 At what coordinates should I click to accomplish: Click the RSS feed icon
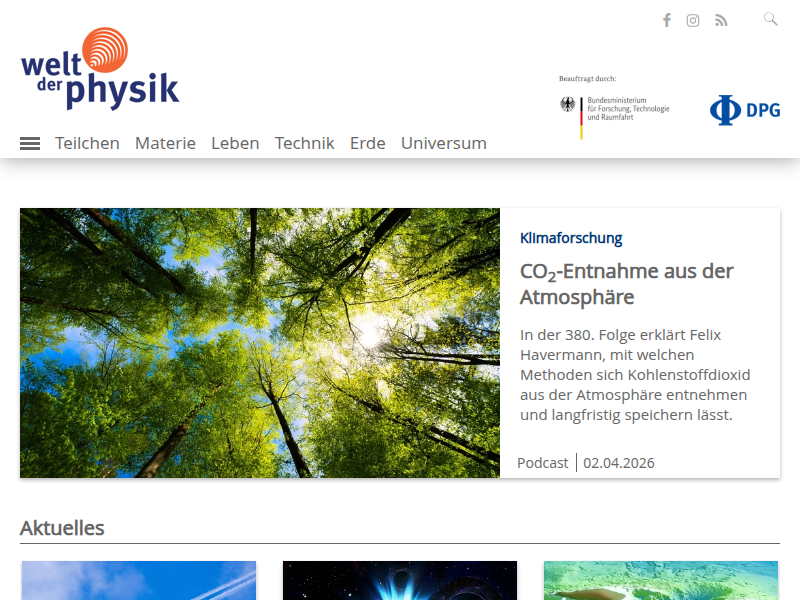click(721, 20)
